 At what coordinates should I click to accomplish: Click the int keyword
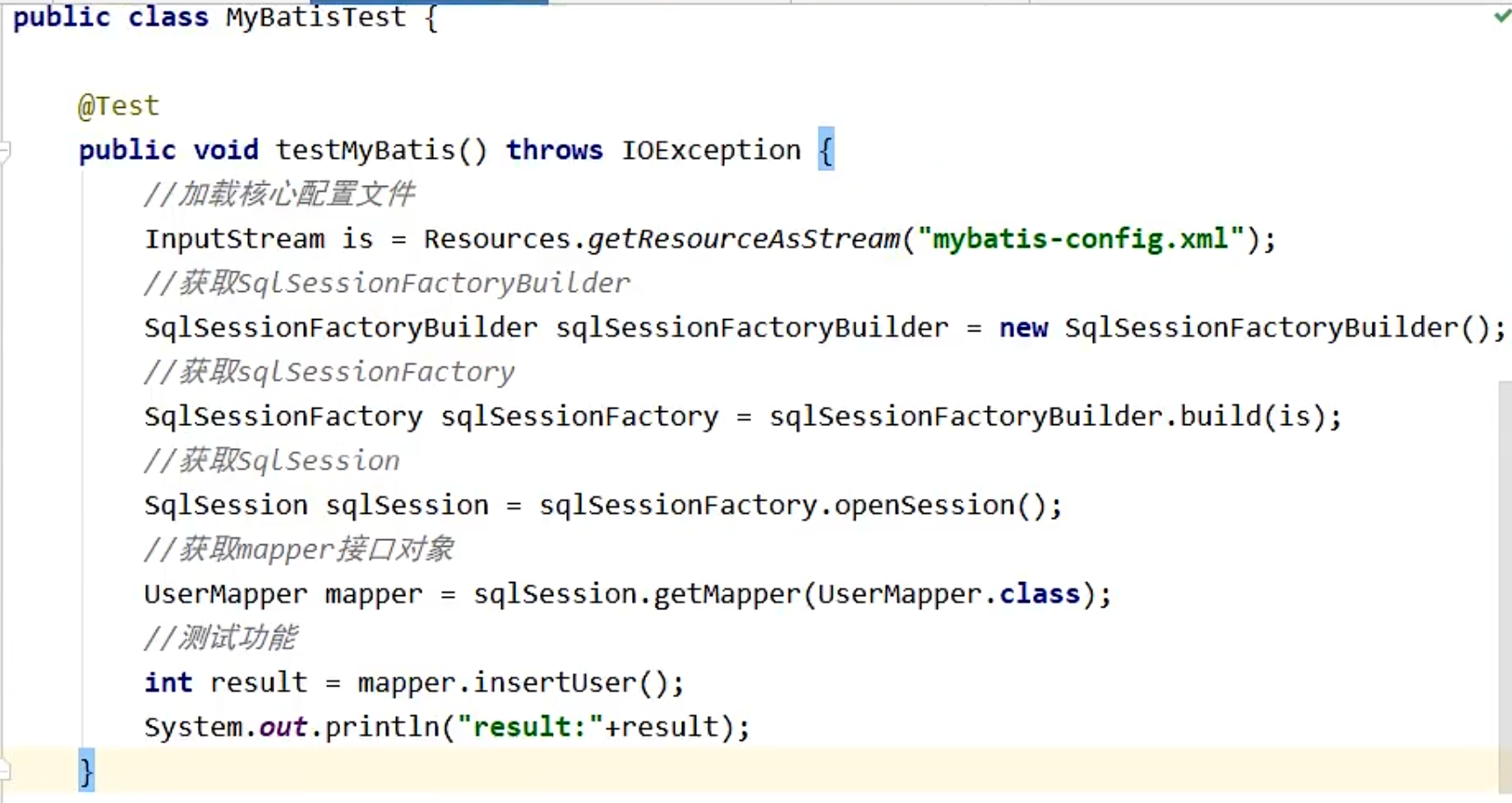click(168, 683)
